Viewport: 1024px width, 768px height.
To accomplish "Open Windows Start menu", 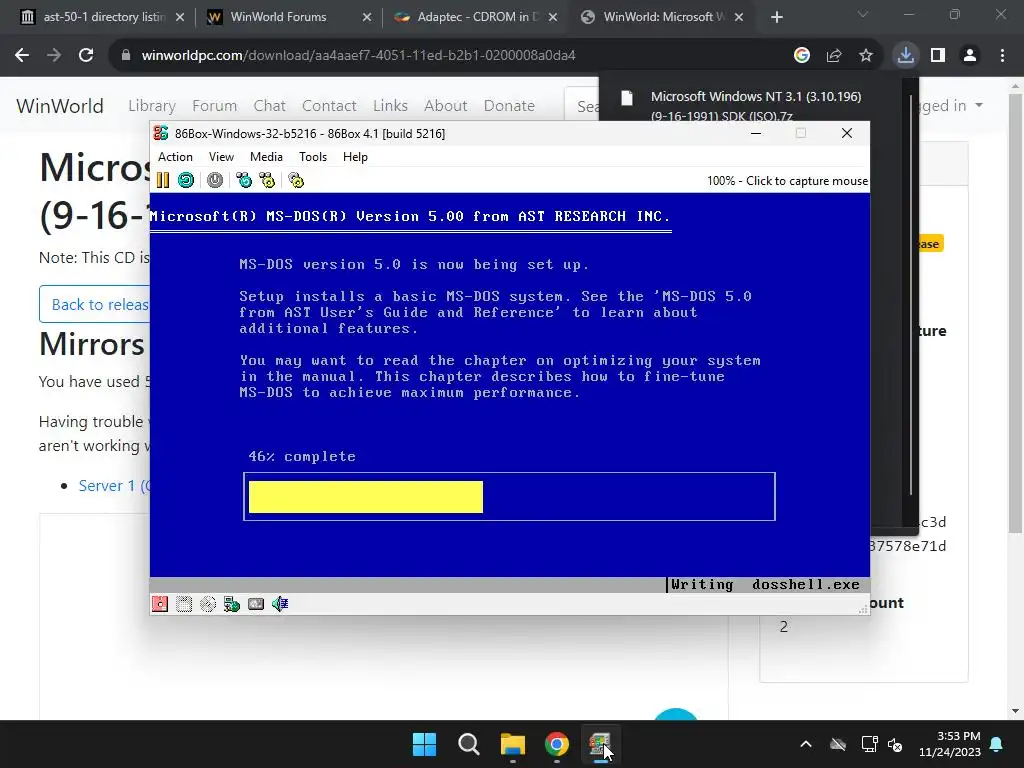I will click(424, 744).
